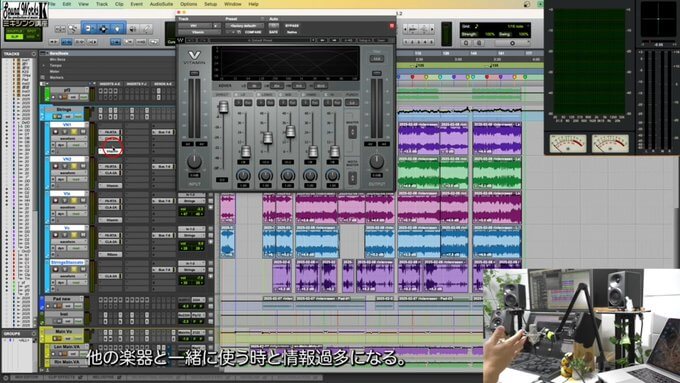
Task: Open the CLA-2A insert on Vla
Action: 110,207
